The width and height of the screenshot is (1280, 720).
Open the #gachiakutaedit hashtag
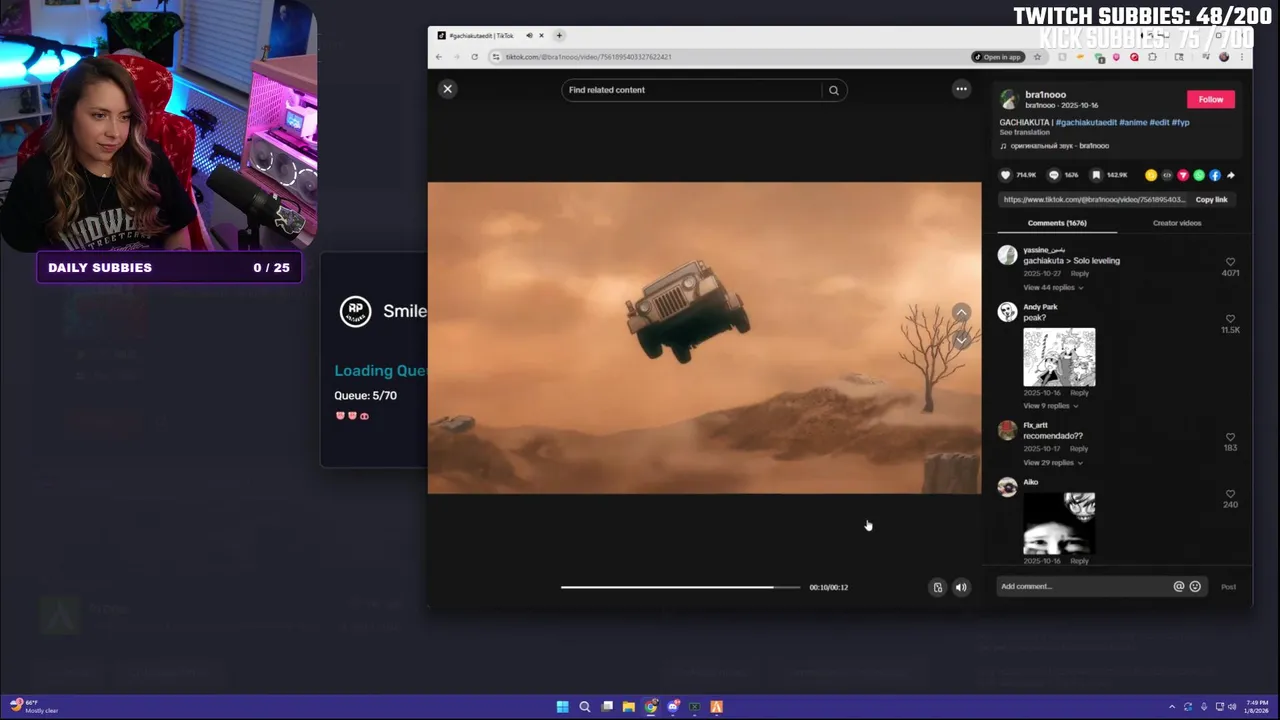tap(1086, 123)
